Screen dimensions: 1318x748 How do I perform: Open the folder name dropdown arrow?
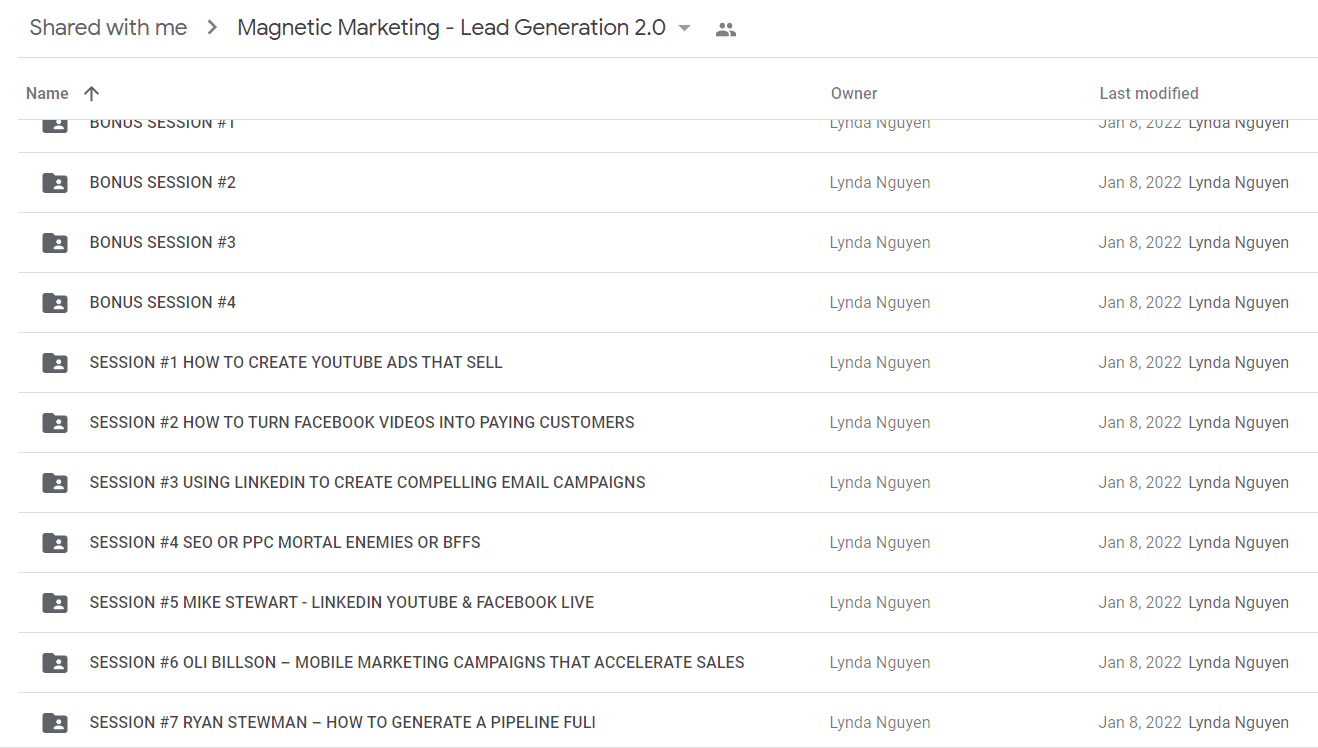(684, 28)
